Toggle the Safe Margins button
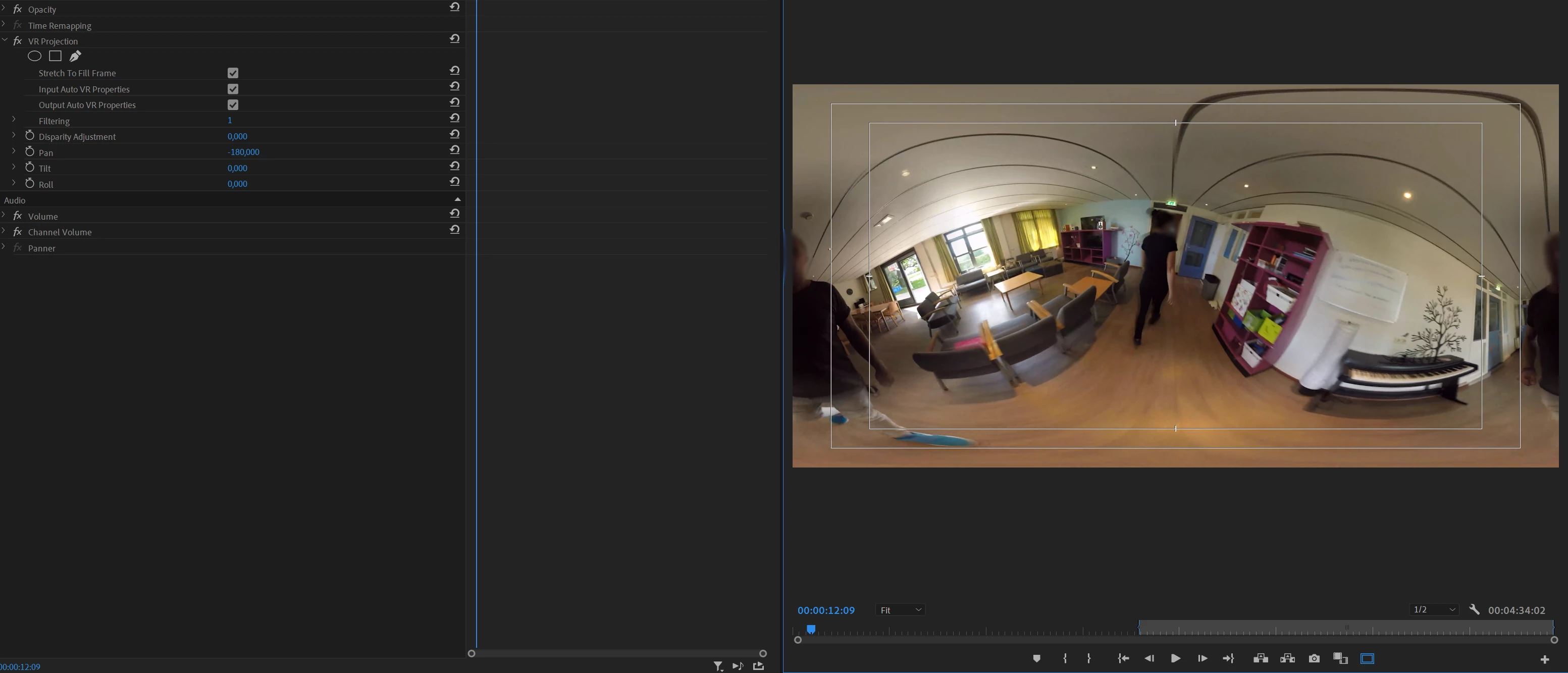This screenshot has width=1568, height=673. pyautogui.click(x=1367, y=658)
